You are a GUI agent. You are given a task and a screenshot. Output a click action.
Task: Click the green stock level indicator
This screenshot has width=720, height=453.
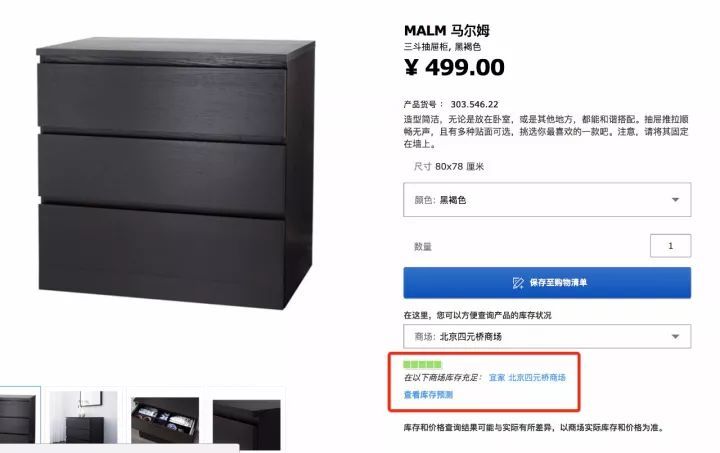(422, 364)
